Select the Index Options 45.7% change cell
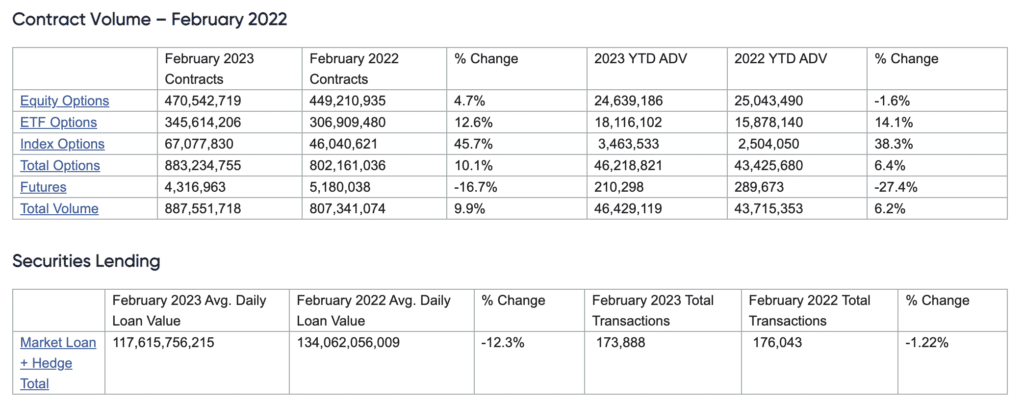 click(476, 144)
